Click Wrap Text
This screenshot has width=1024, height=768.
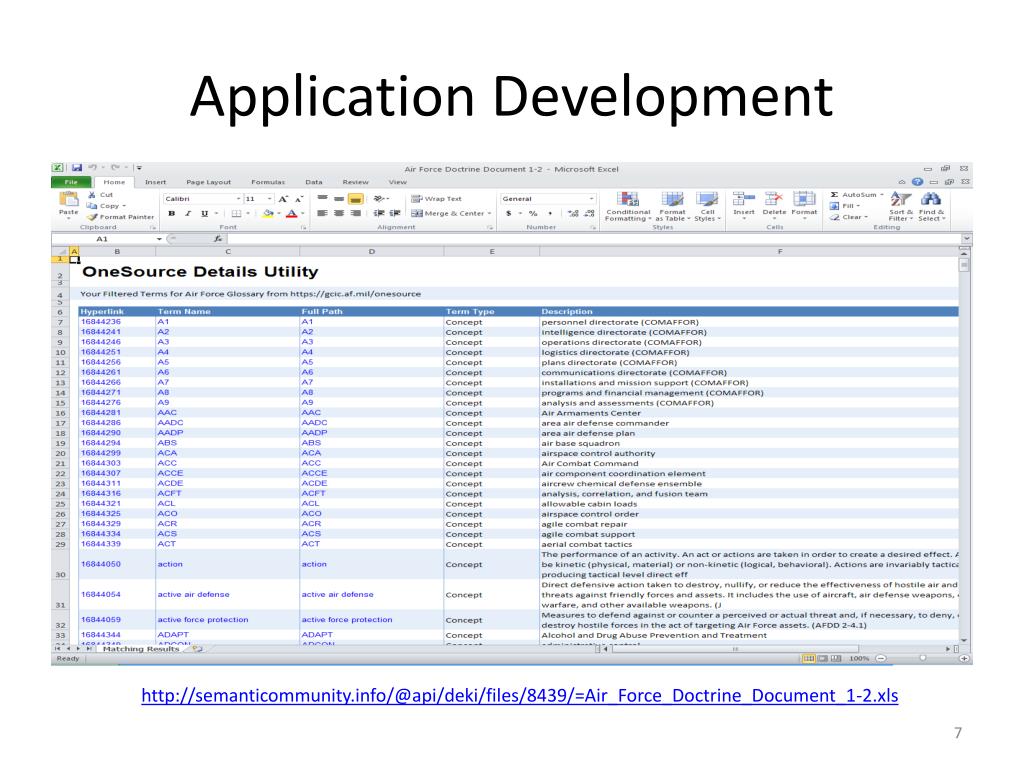[436, 199]
